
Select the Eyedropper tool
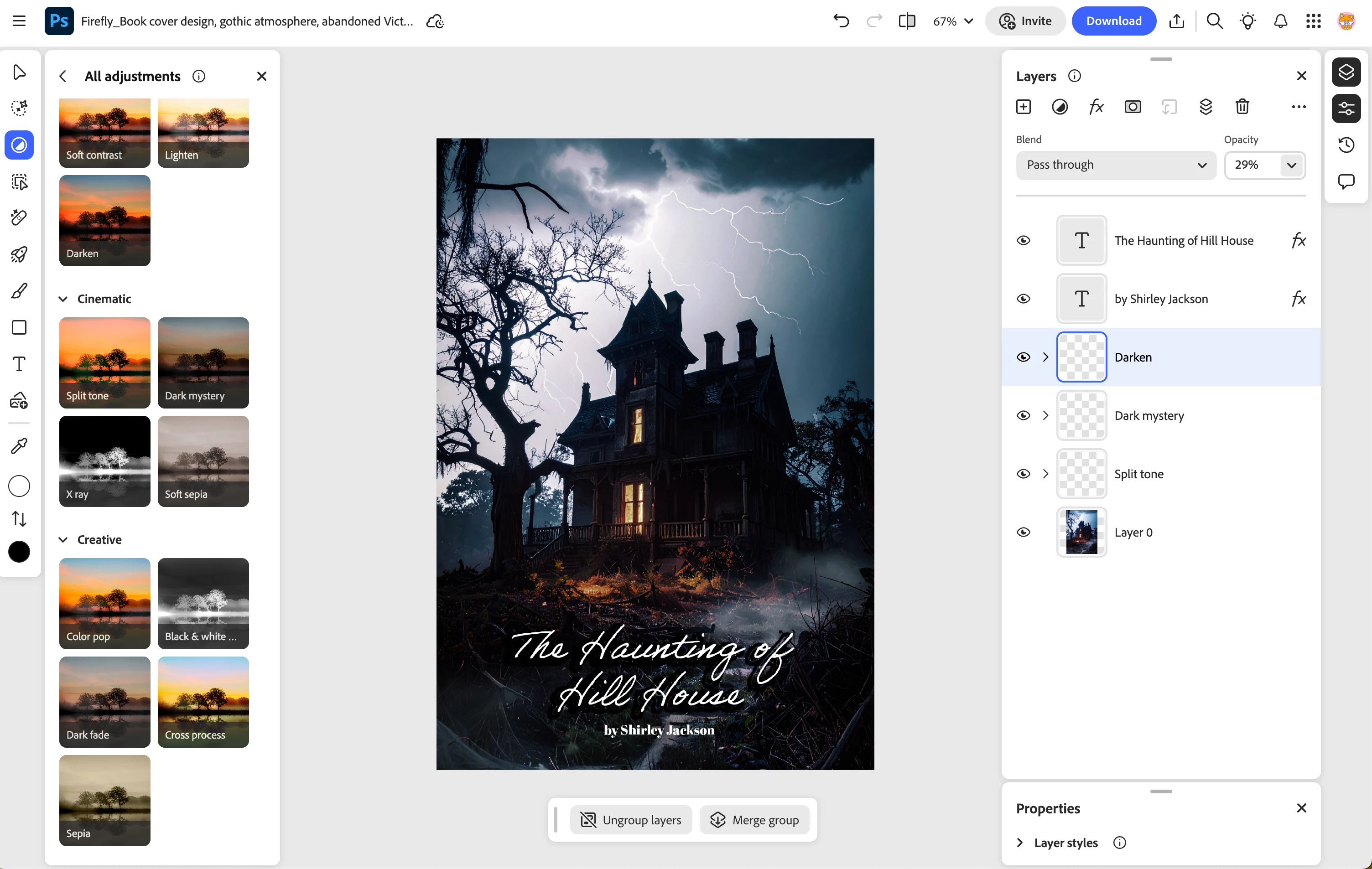pos(19,446)
